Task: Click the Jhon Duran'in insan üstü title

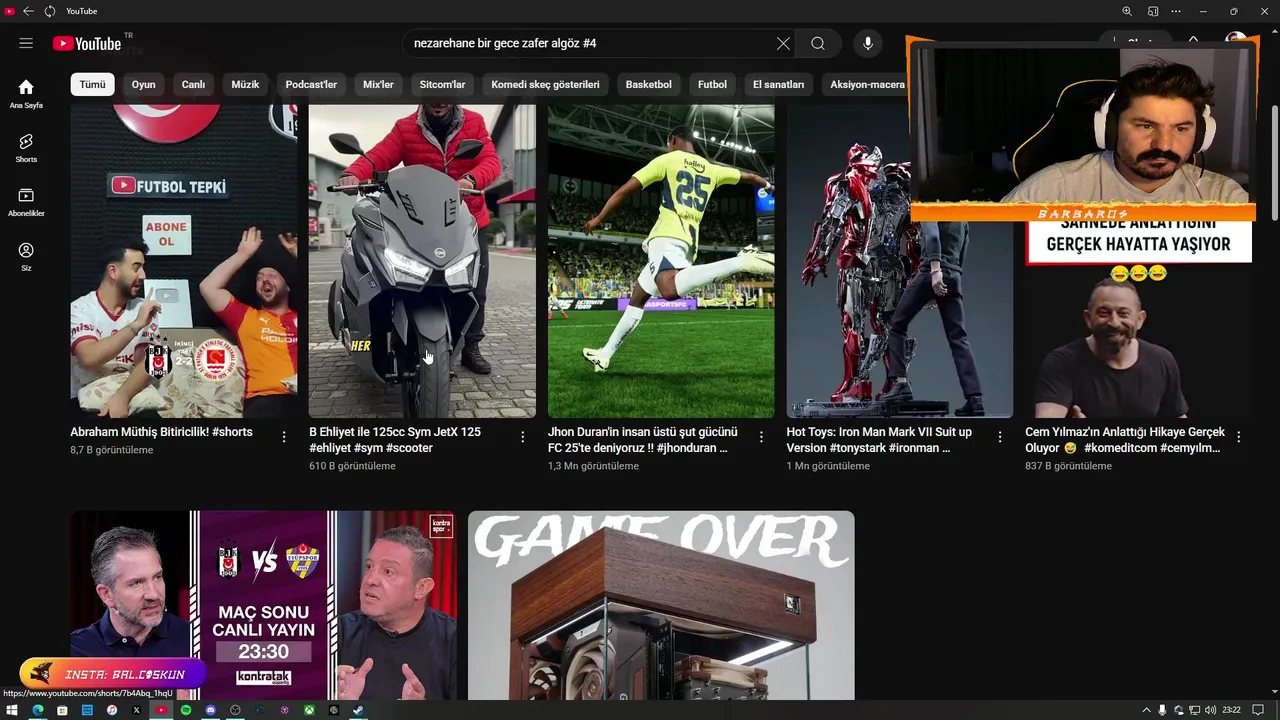Action: tap(642, 440)
